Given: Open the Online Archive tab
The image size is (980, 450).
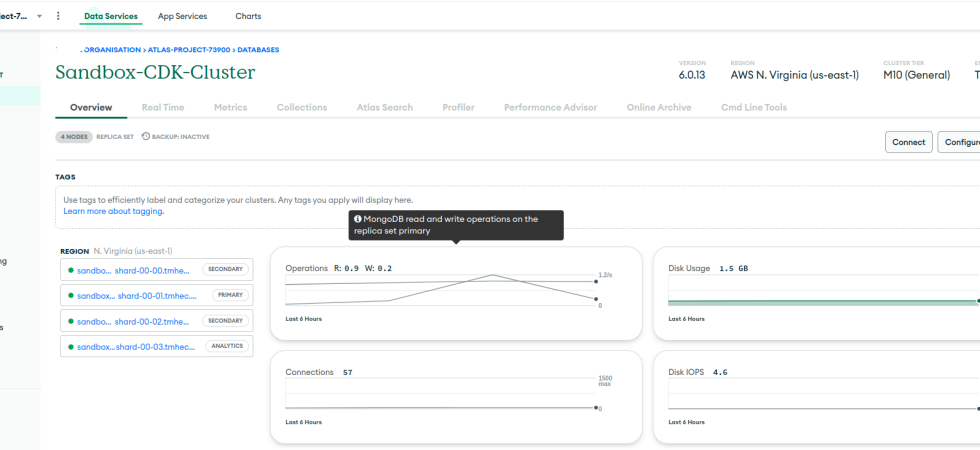Looking at the screenshot, I should click(x=659, y=108).
